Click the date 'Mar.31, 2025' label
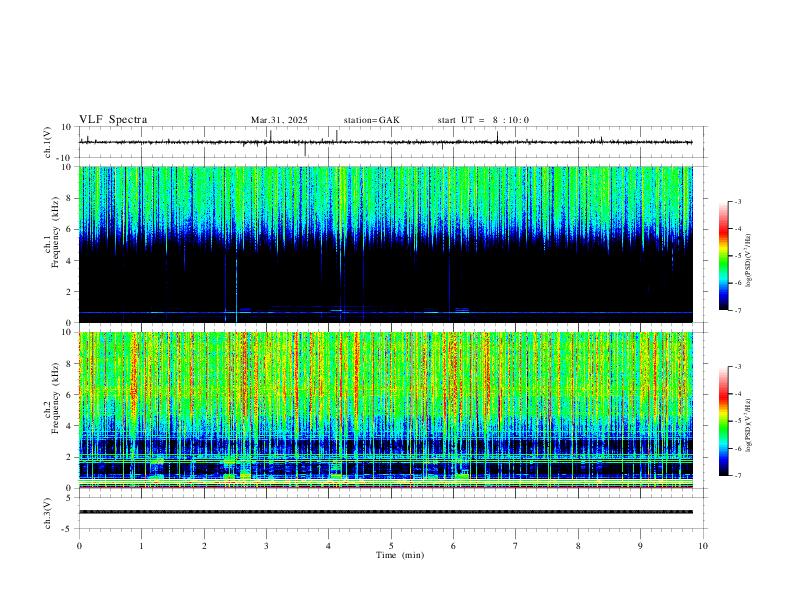This screenshot has width=792, height=612. pos(279,120)
